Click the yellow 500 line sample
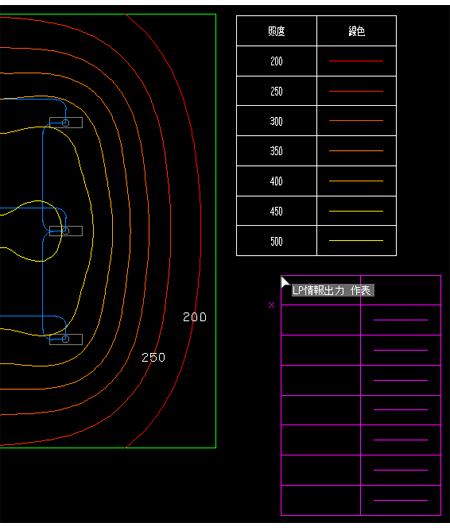Viewport: 450px width, 528px height. tap(356, 240)
